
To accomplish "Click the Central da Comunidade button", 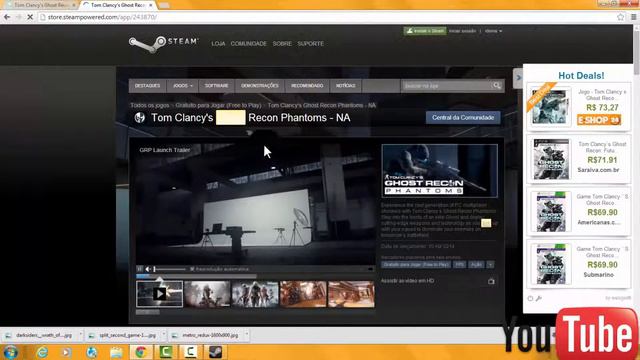I will (463, 118).
